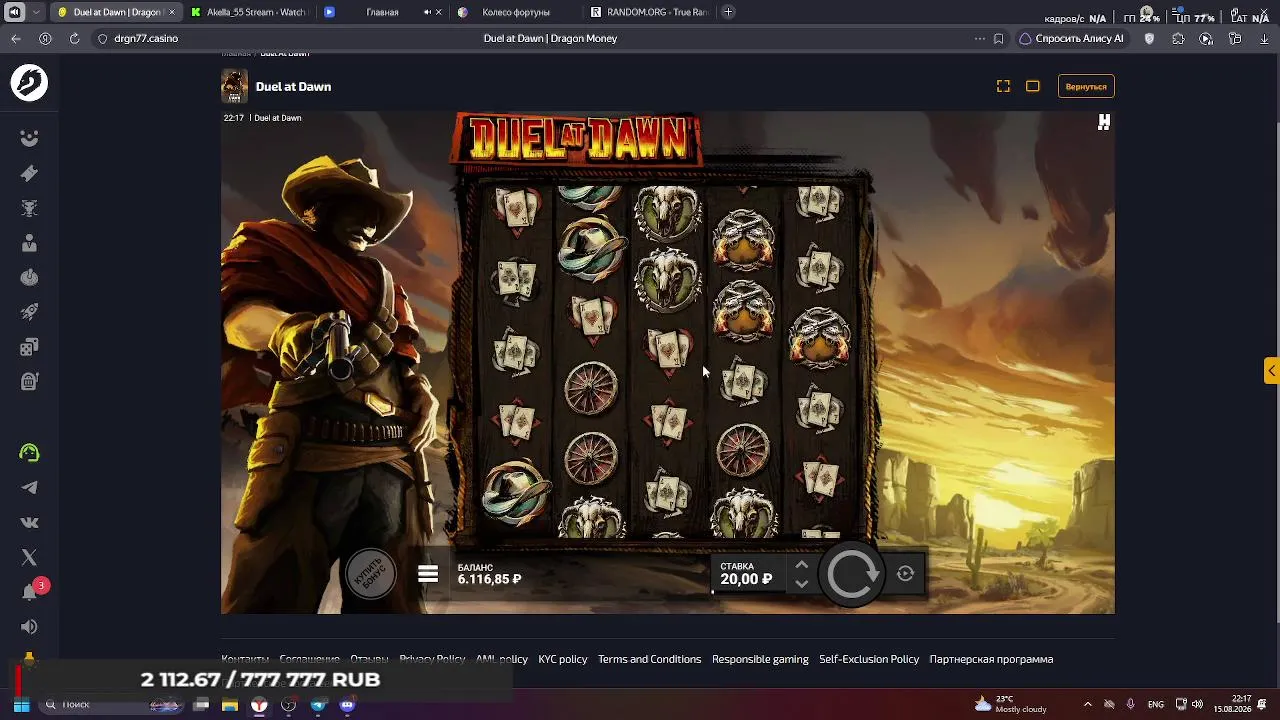Open the ticket icon in sidebar
This screenshot has width=1280, height=720.
29,173
